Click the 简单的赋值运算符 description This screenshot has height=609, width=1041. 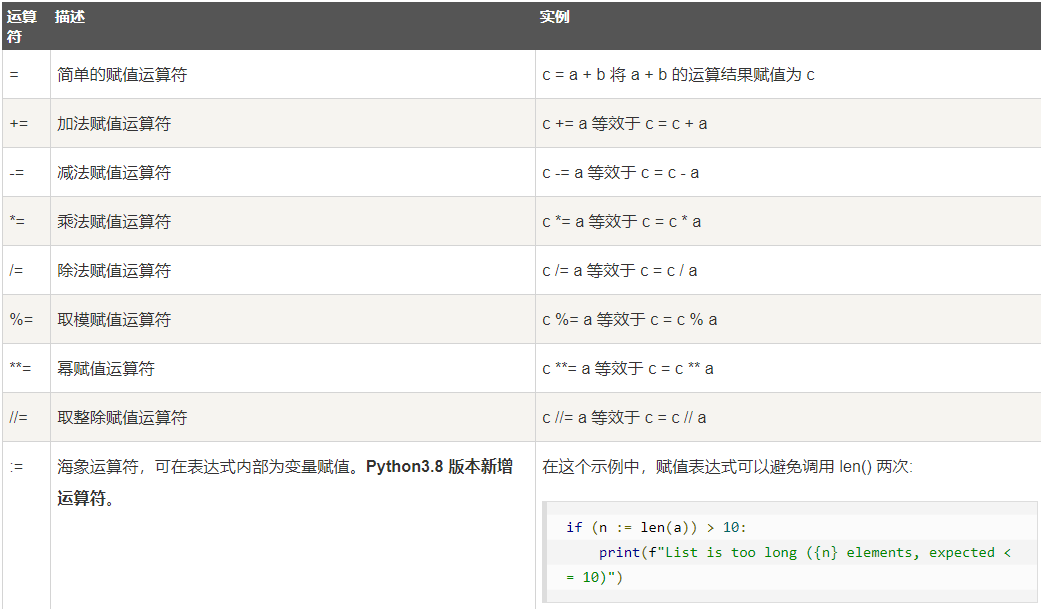(122, 74)
